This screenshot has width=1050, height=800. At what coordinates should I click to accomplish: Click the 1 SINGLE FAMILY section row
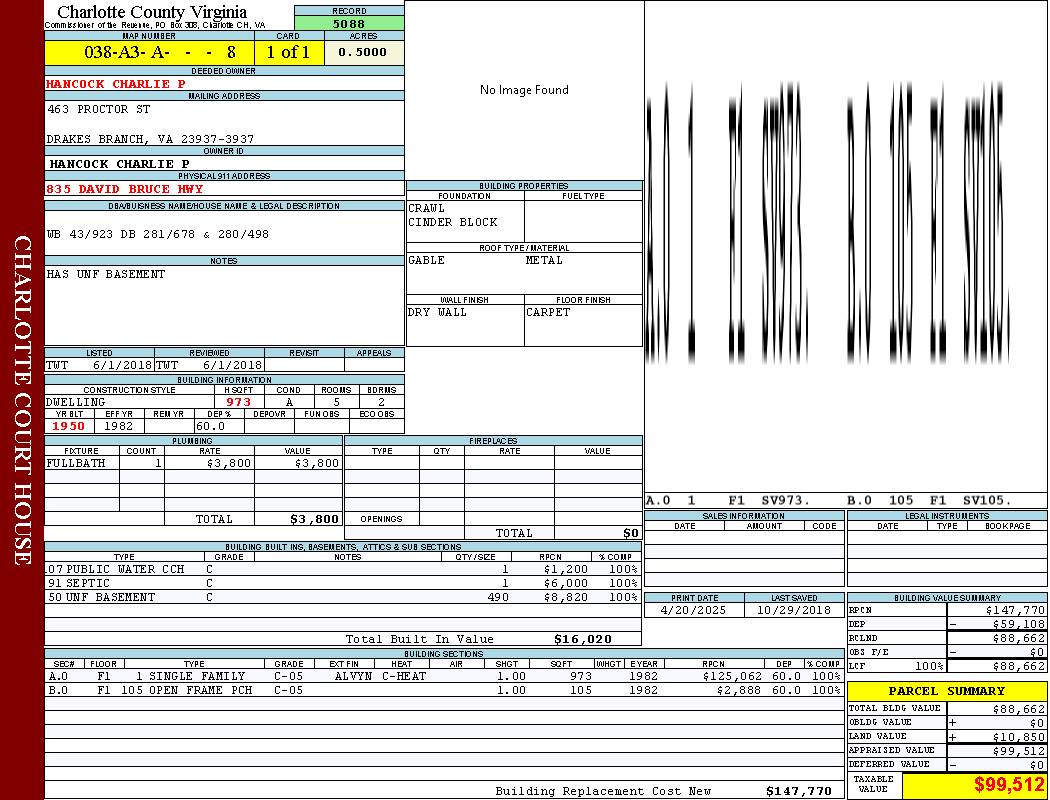(x=444, y=677)
